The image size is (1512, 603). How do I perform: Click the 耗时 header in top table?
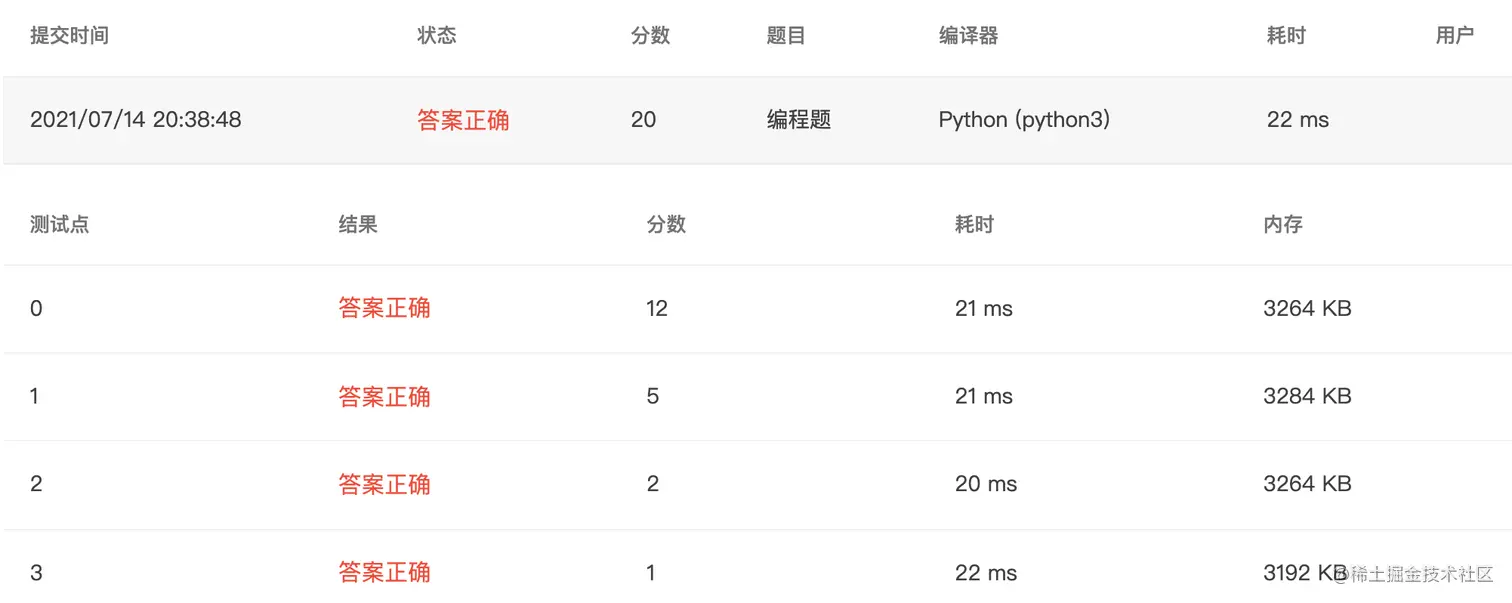1286,36
